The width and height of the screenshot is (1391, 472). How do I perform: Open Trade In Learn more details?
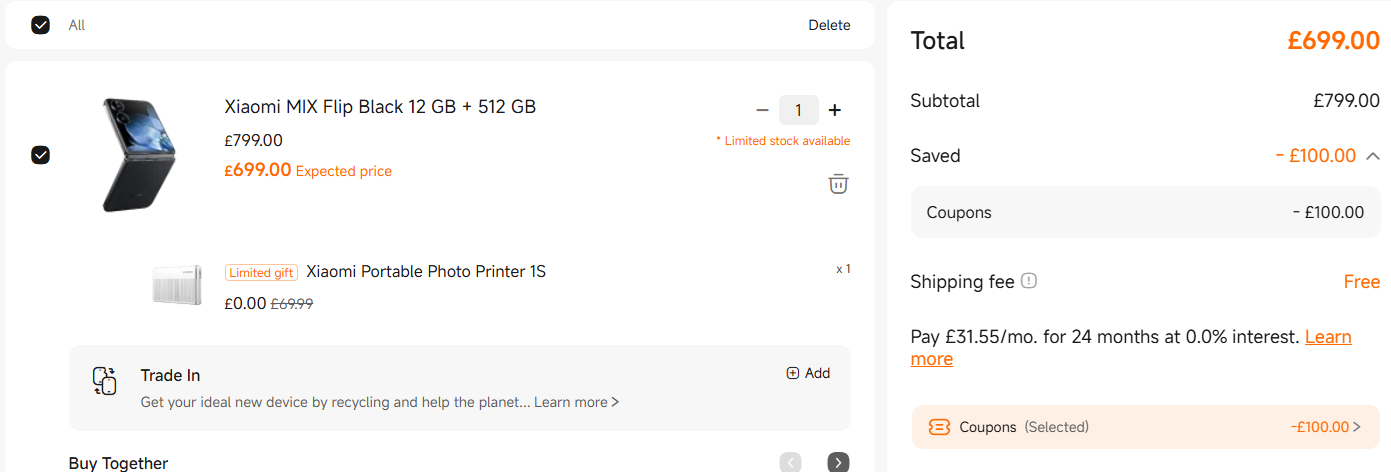pos(576,402)
